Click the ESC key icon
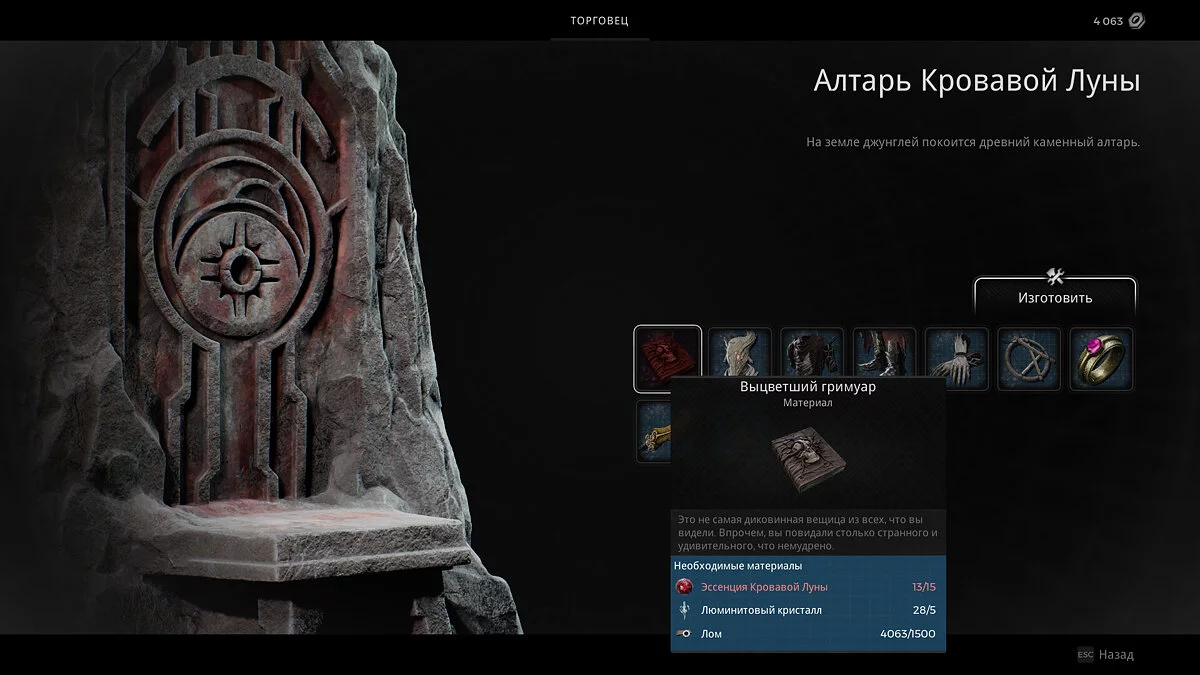1200x675 pixels. (1085, 655)
